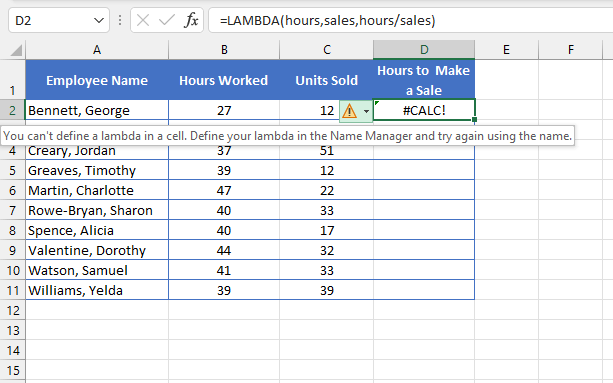
Task: Select the cell Martin, Charlotte
Action: [x=97, y=190]
